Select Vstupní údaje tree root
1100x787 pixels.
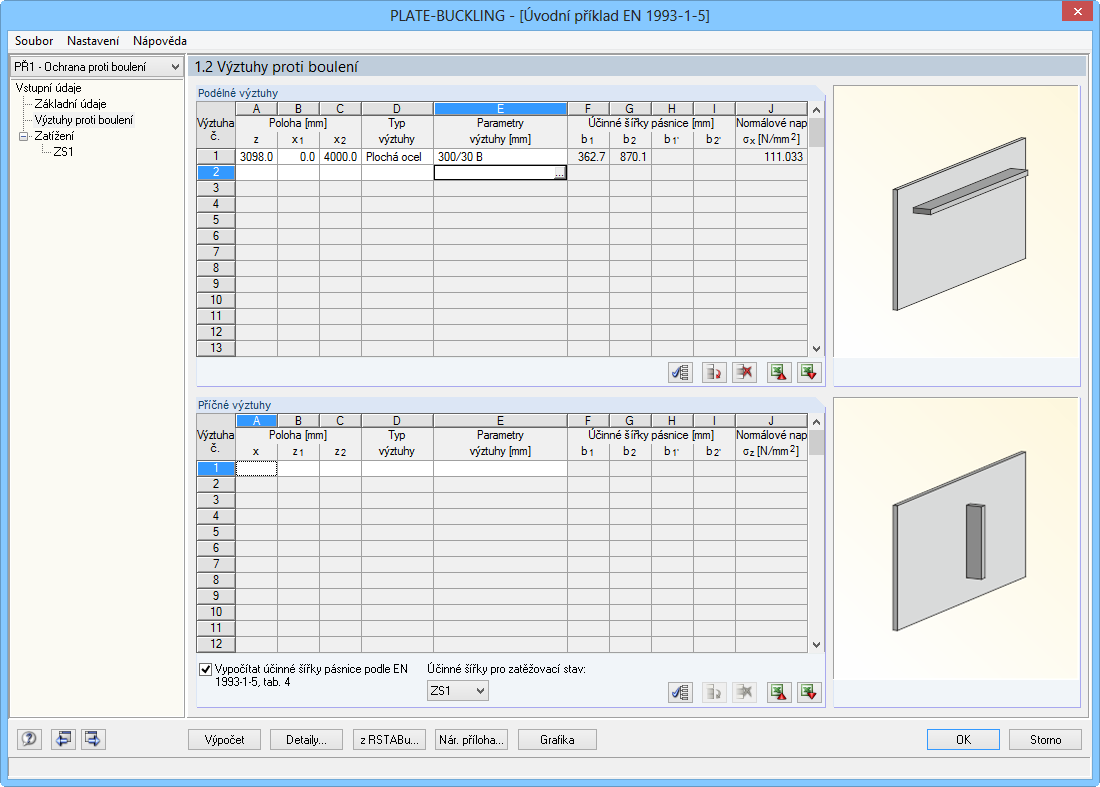point(48,88)
